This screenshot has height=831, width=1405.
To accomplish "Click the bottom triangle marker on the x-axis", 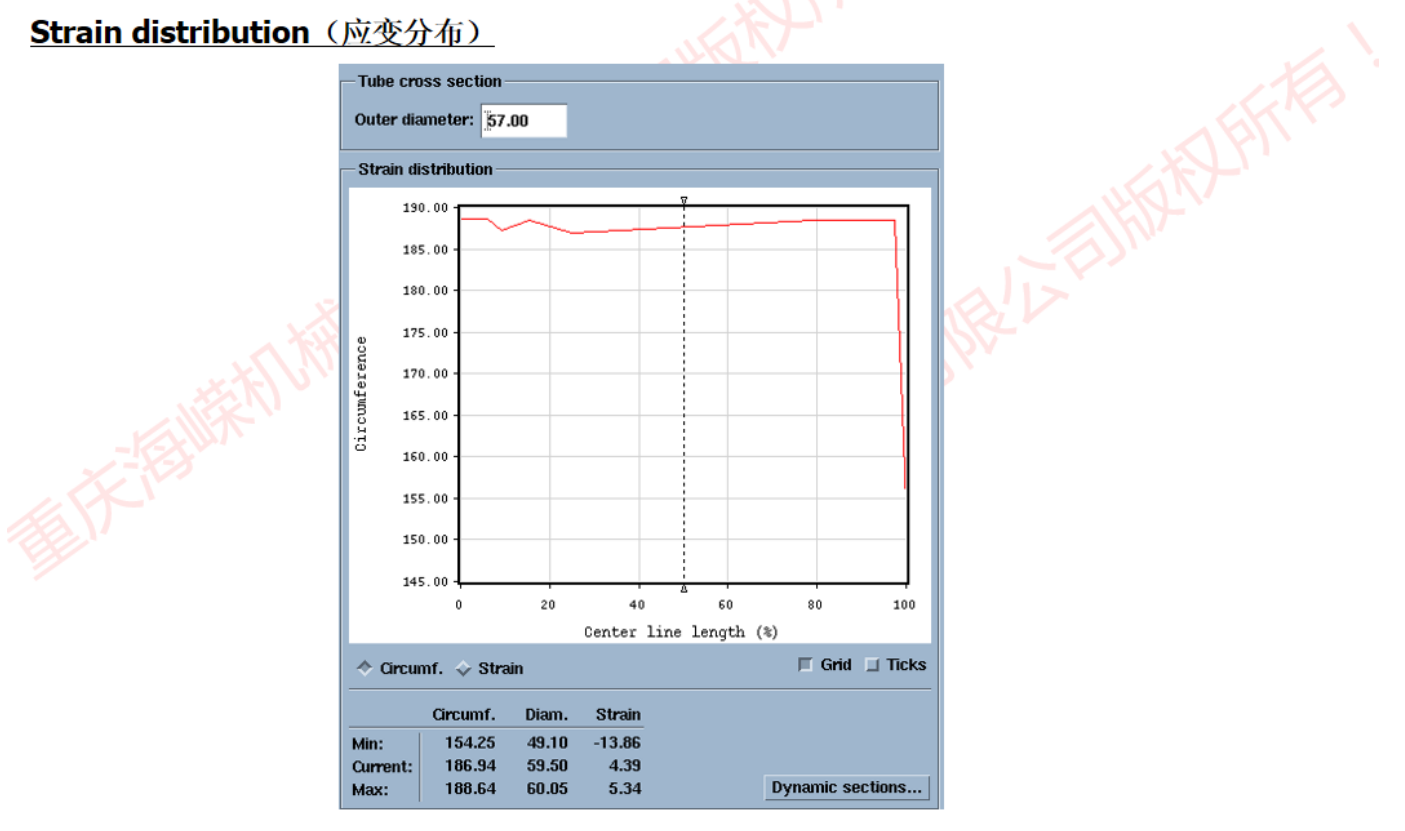I will coord(684,589).
